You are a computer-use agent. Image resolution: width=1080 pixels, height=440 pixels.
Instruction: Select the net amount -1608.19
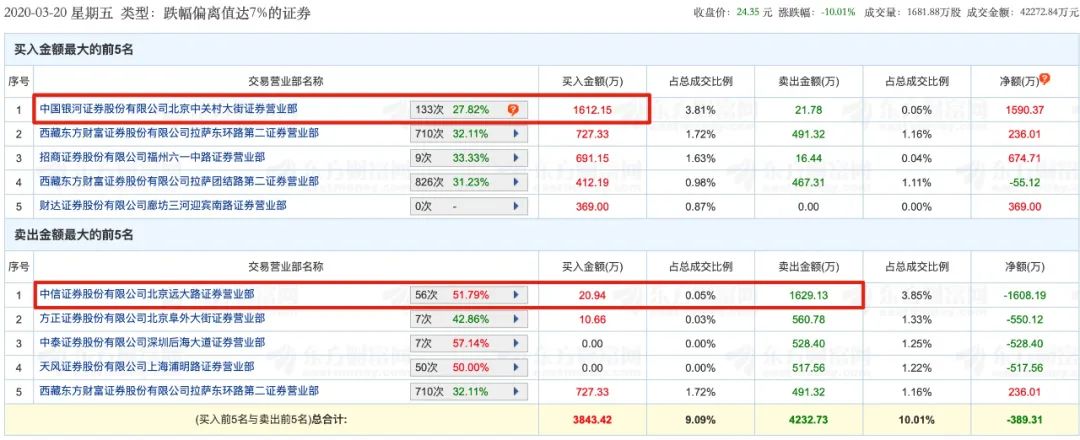pos(1025,295)
